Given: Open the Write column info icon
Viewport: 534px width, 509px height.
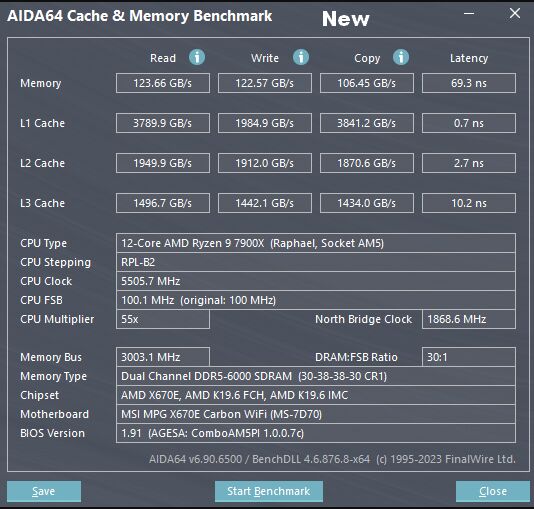Looking at the screenshot, I should tap(301, 57).
